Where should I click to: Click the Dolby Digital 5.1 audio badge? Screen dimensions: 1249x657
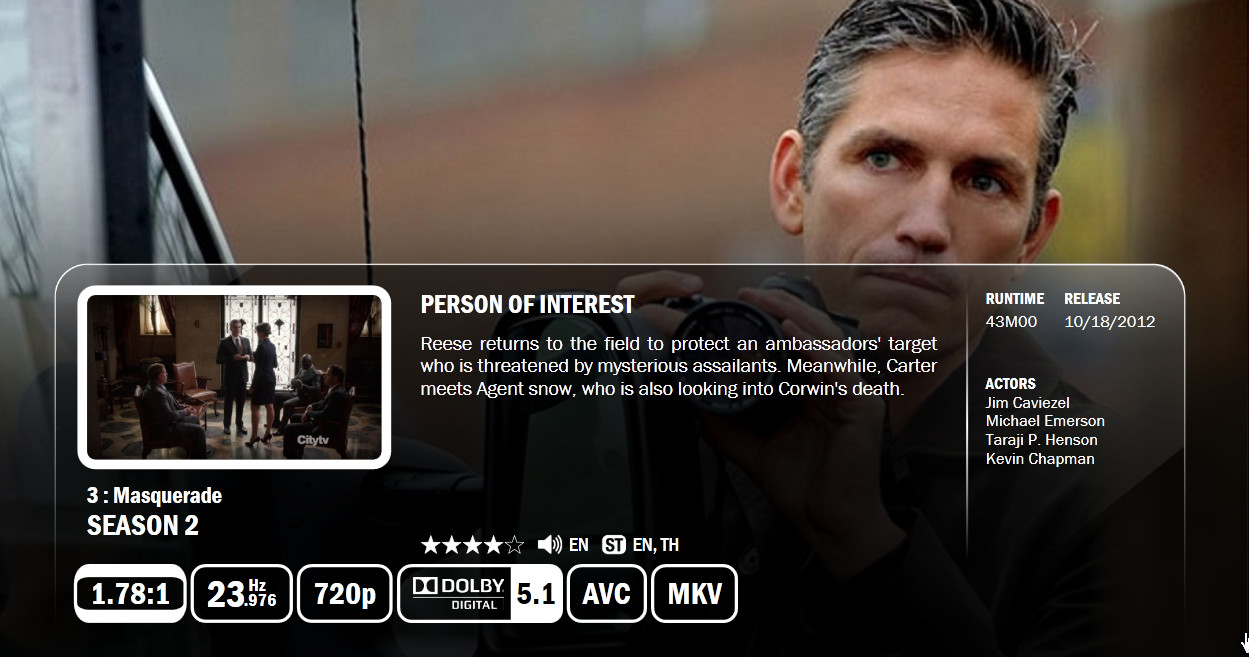480,594
